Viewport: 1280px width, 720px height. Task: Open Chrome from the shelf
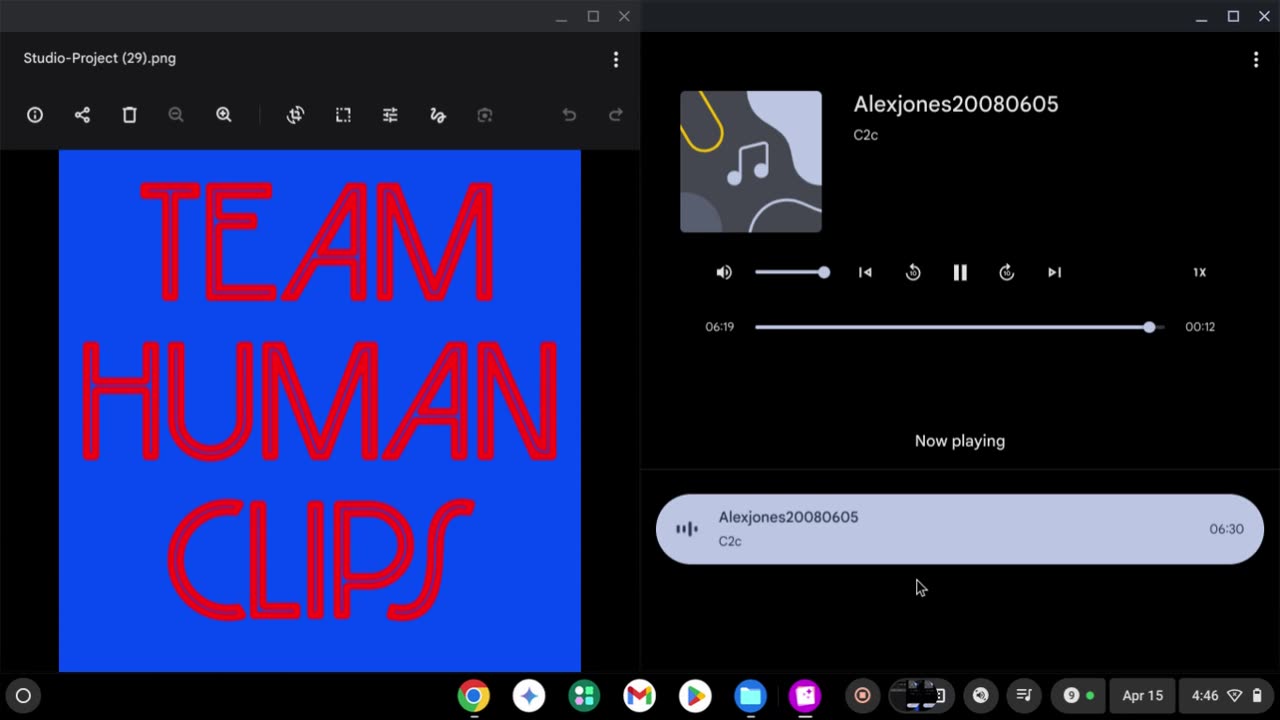pyautogui.click(x=474, y=696)
